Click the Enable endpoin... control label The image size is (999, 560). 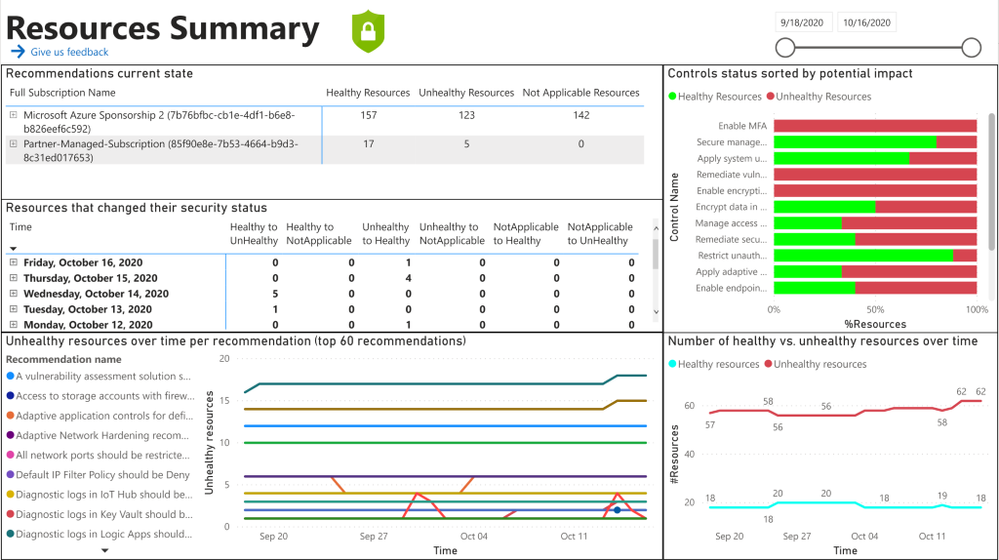pos(731,288)
